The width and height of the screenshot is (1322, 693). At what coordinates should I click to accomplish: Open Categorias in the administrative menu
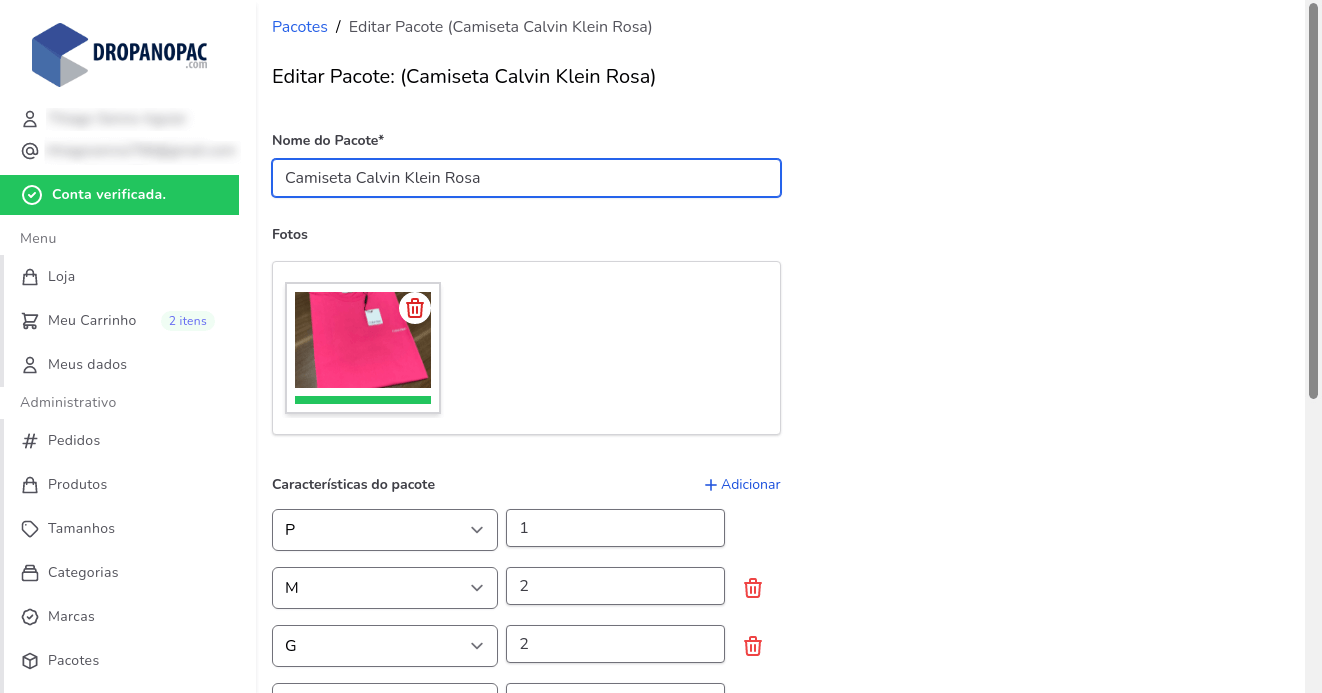point(83,573)
